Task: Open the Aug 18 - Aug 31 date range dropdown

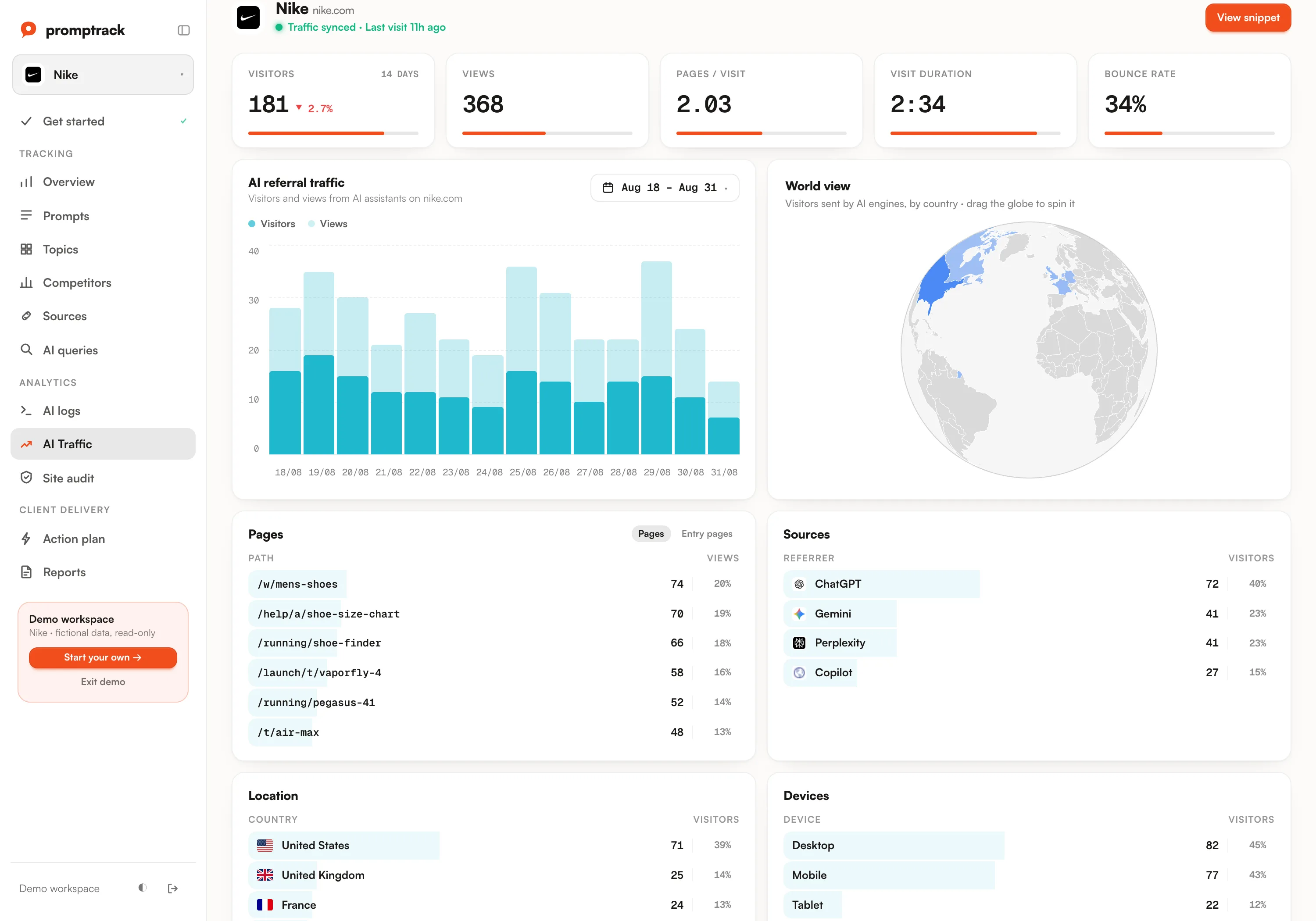Action: [x=665, y=187]
